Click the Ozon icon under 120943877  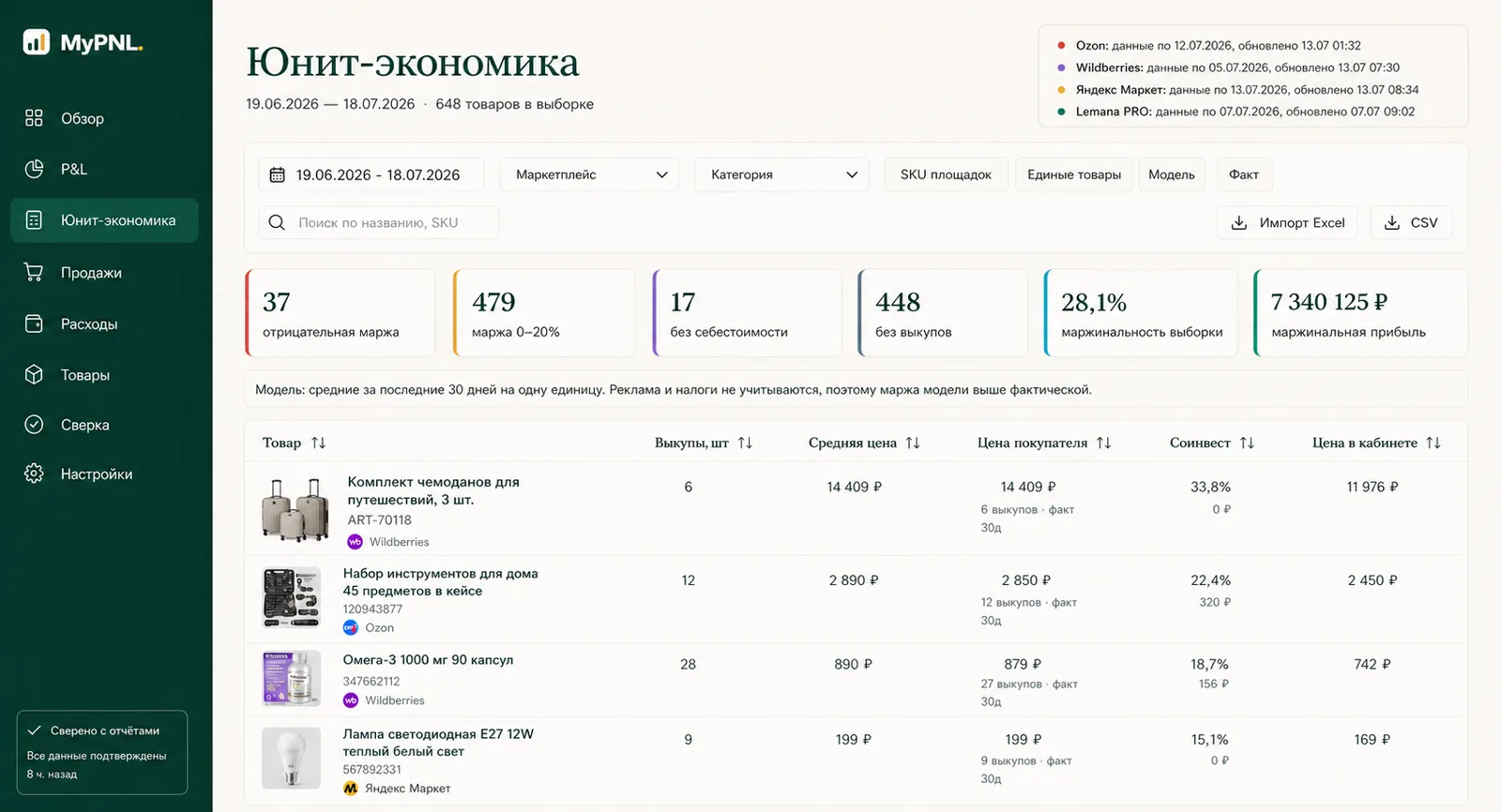[x=350, y=628]
